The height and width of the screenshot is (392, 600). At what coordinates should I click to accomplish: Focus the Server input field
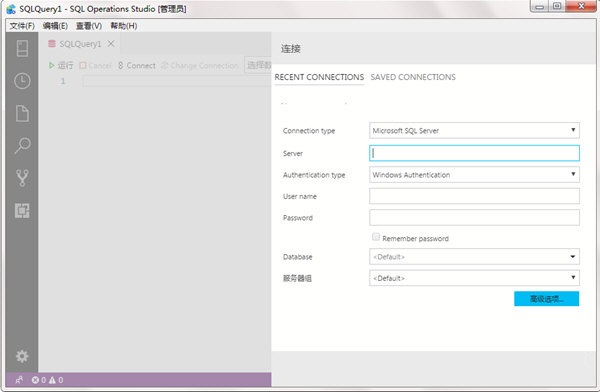click(474, 153)
